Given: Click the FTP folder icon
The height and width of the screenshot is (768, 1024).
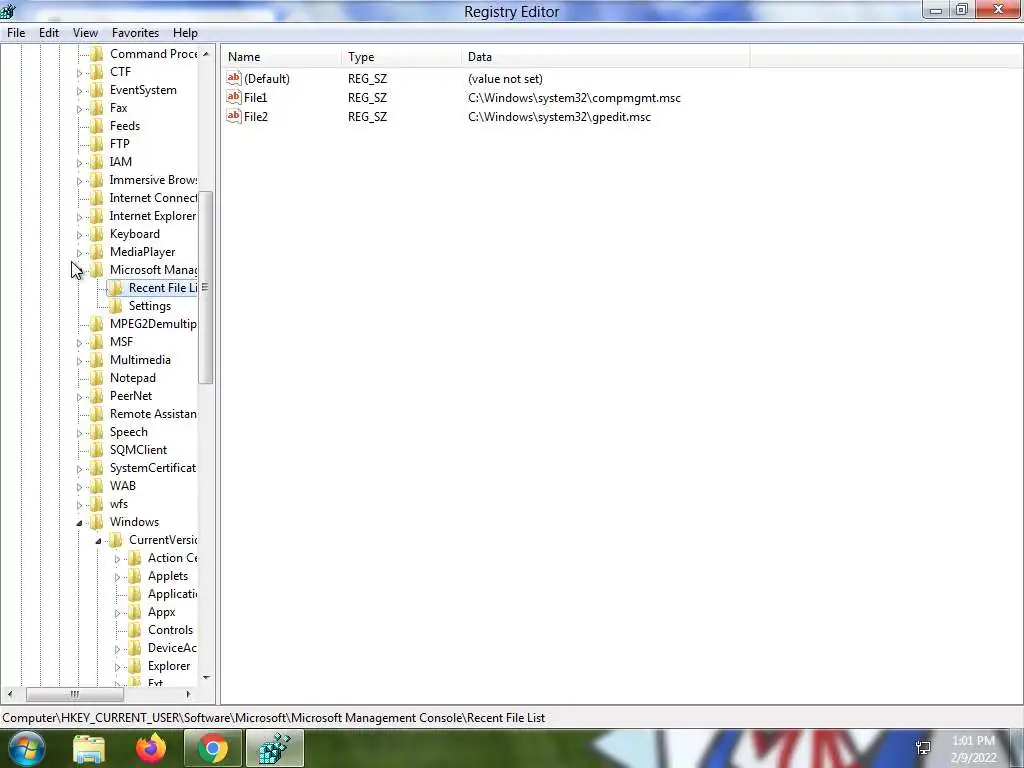Looking at the screenshot, I should click(97, 144).
